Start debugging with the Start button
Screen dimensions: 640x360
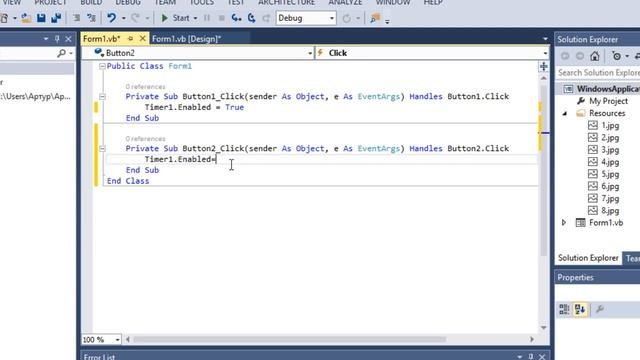pos(176,18)
